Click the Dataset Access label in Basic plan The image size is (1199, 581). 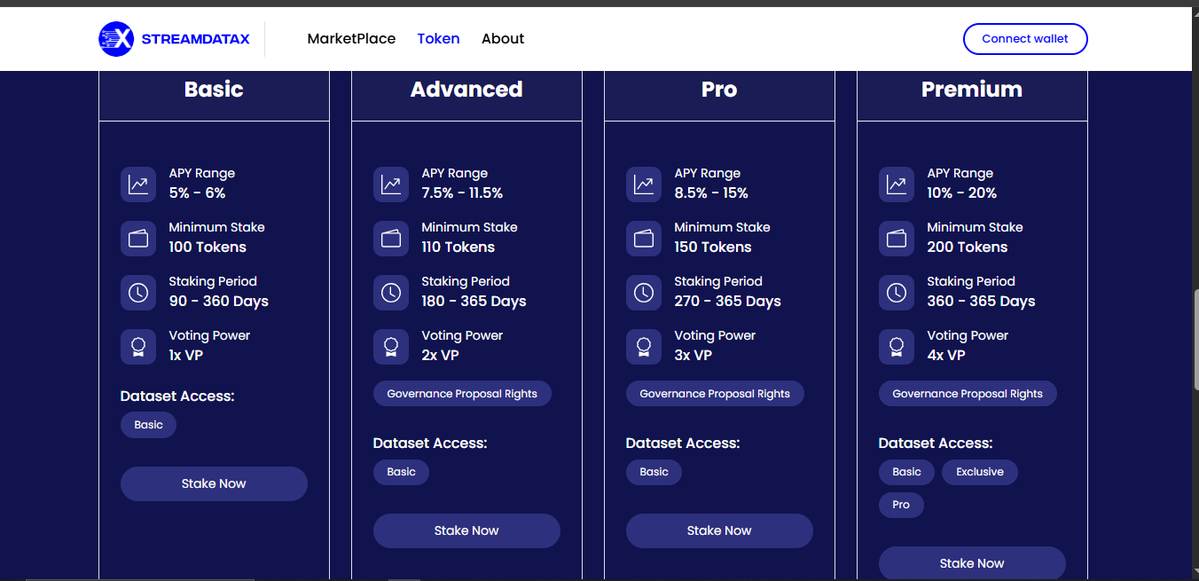tap(177, 396)
